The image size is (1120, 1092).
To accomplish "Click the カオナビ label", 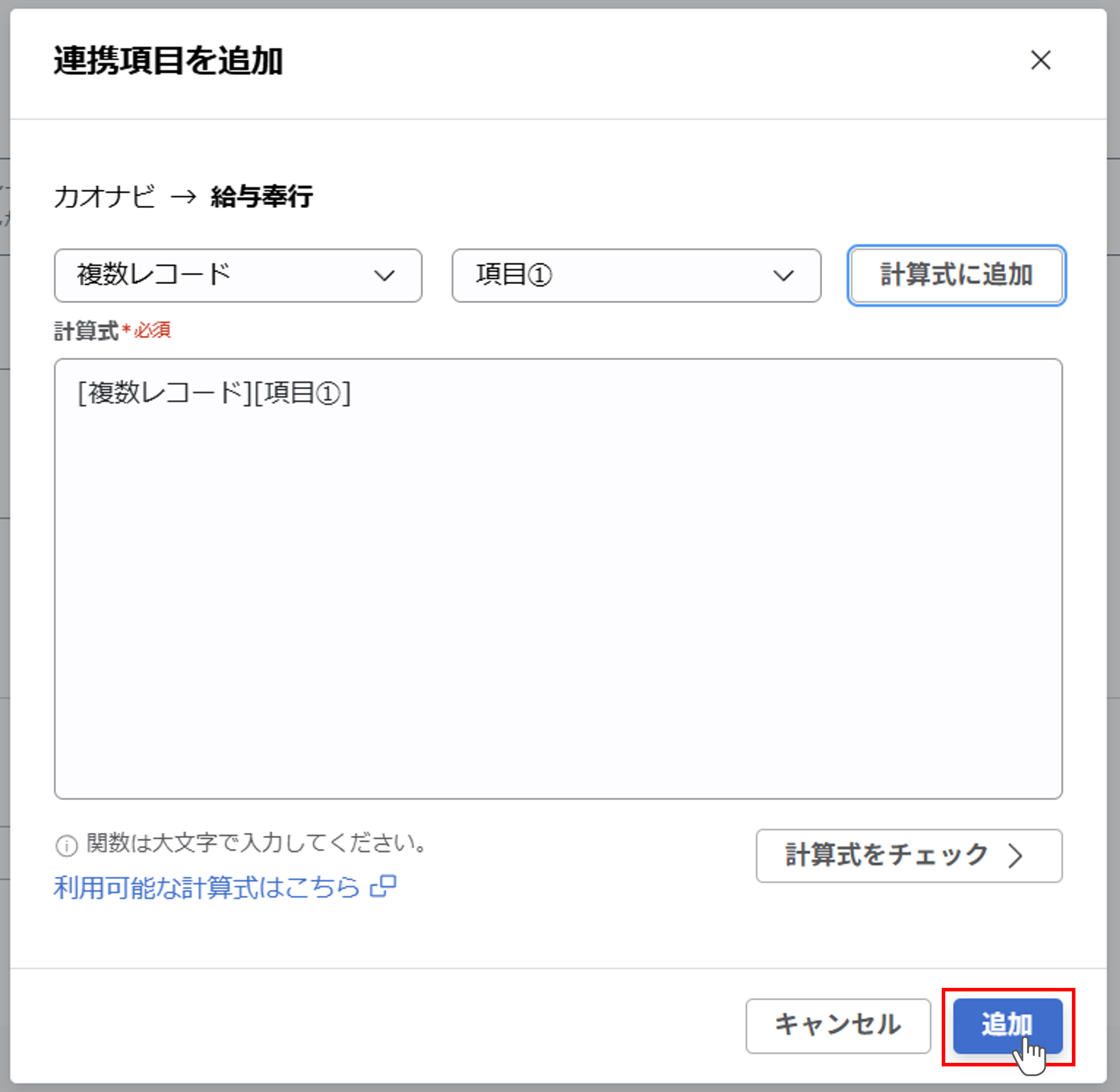I will (105, 197).
